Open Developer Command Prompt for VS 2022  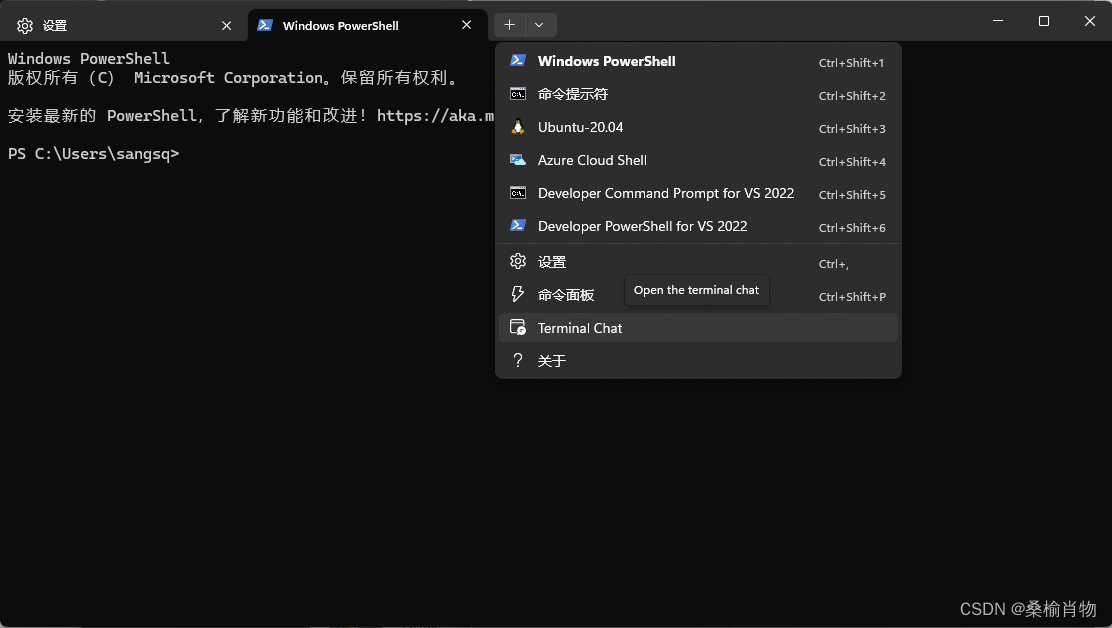tap(699, 194)
